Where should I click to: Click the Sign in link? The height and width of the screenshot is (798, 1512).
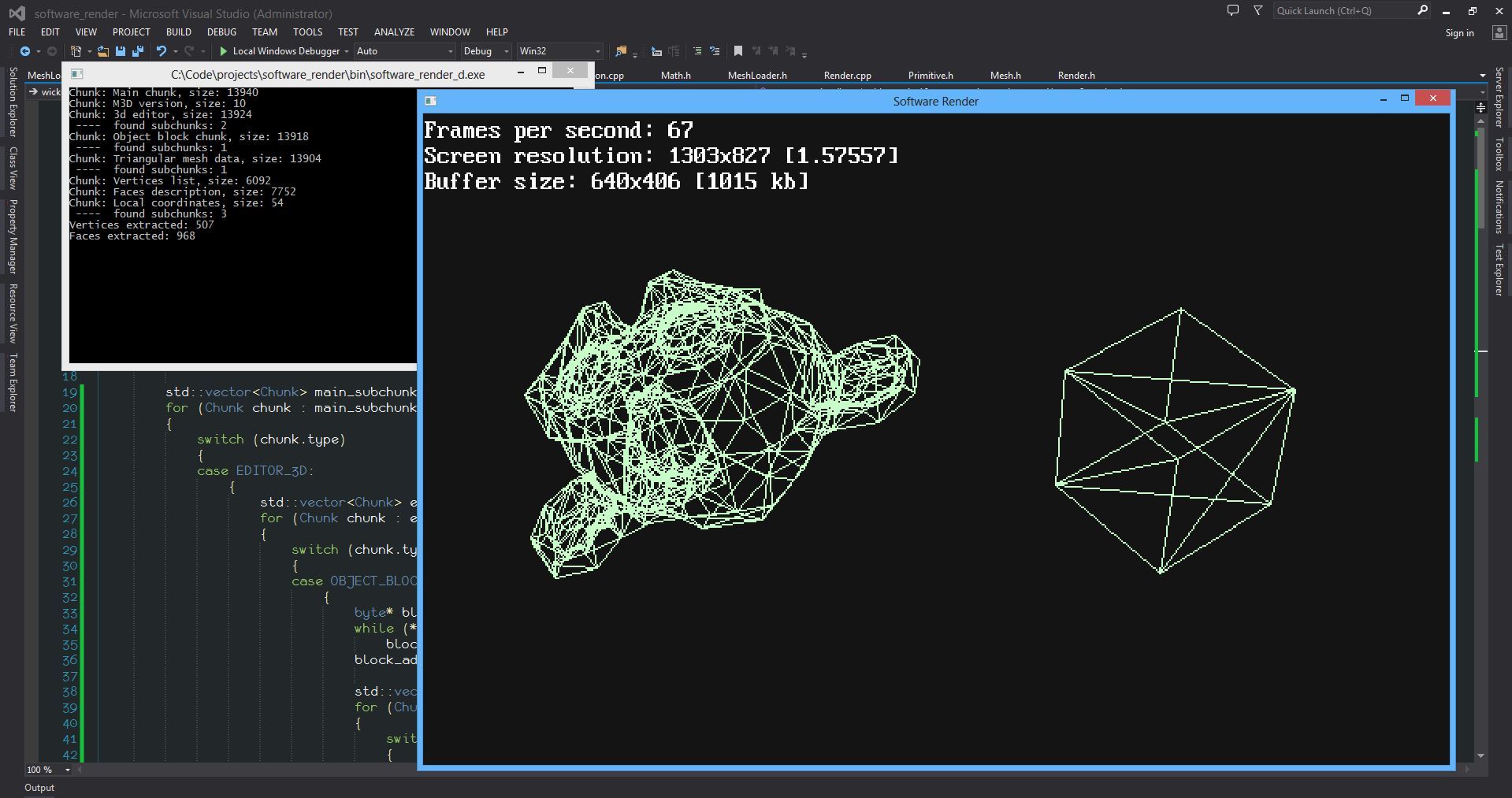coord(1459,33)
